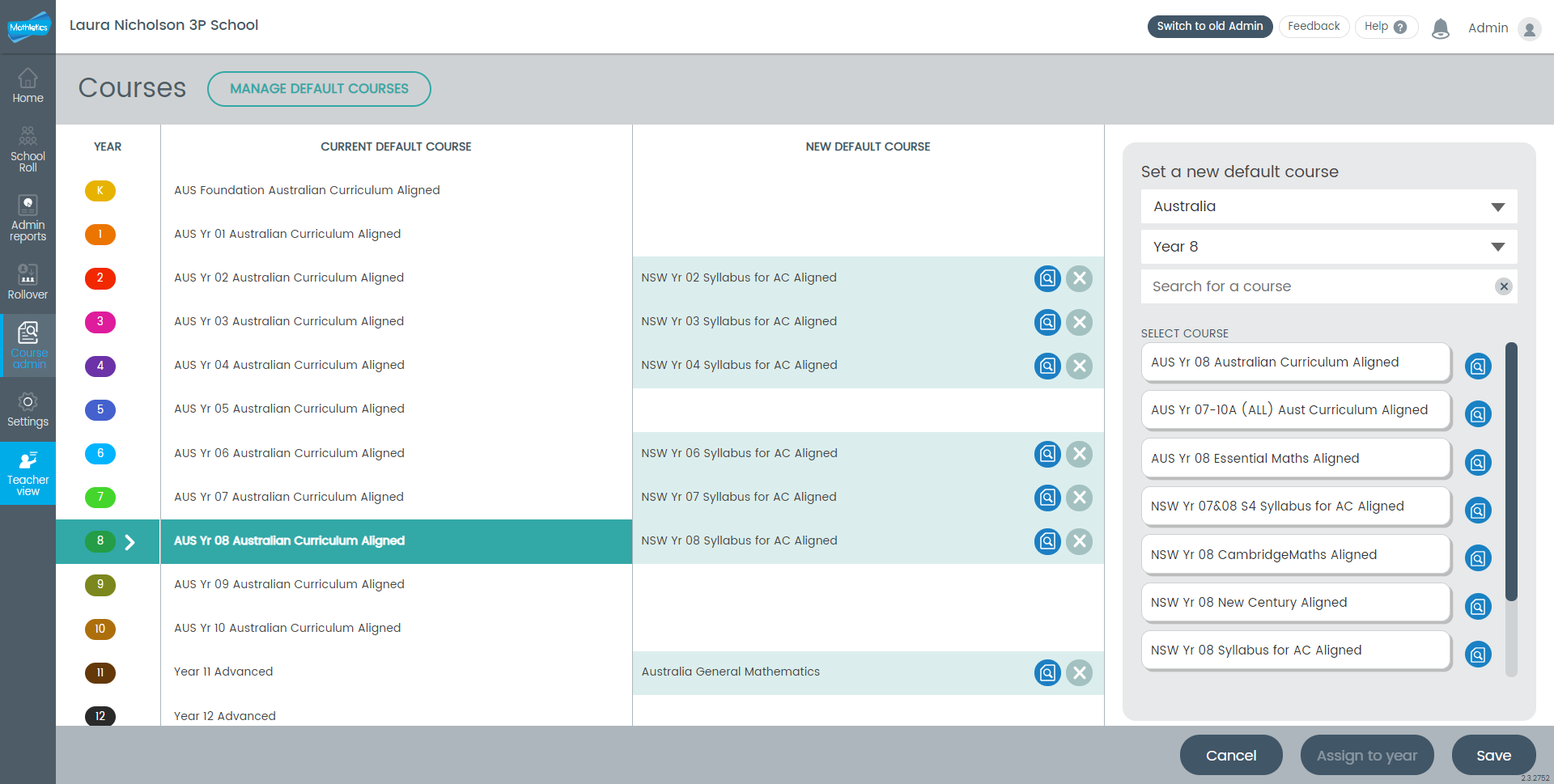The height and width of the screenshot is (784, 1554).
Task: Preview NSW Yr 07 Syllabus new default
Action: [x=1047, y=498]
